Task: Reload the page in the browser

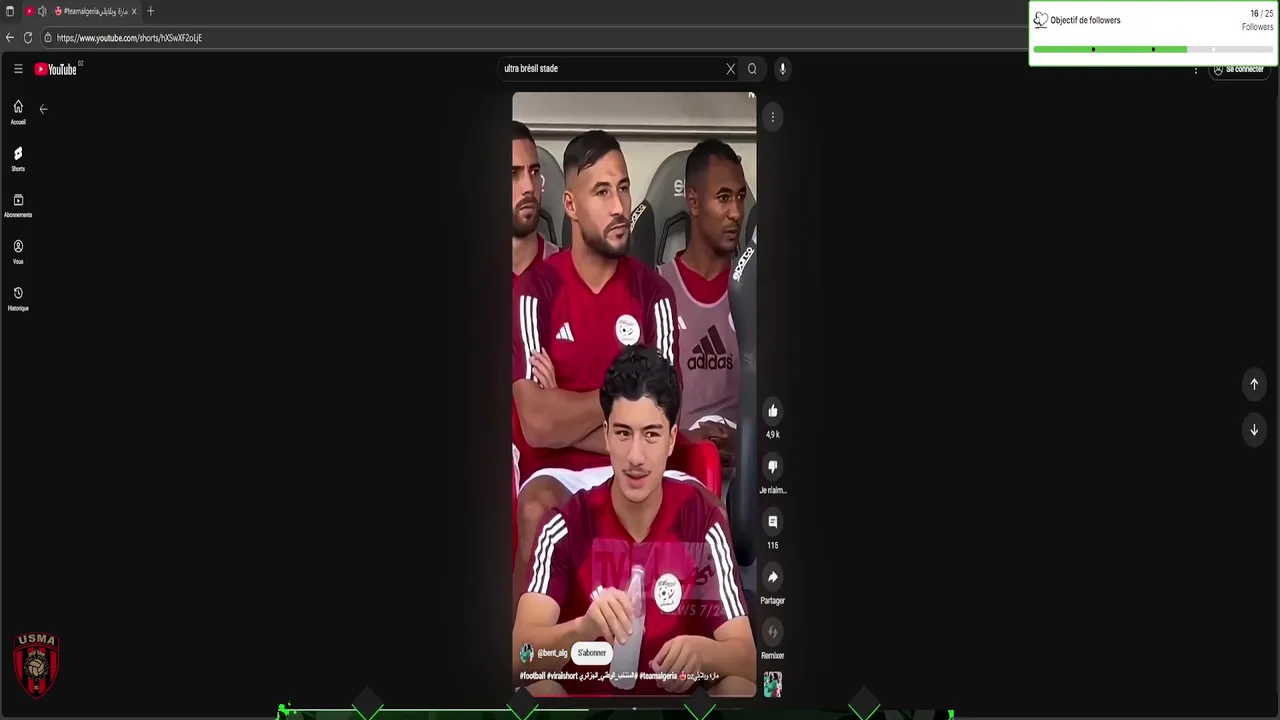Action: [x=28, y=38]
